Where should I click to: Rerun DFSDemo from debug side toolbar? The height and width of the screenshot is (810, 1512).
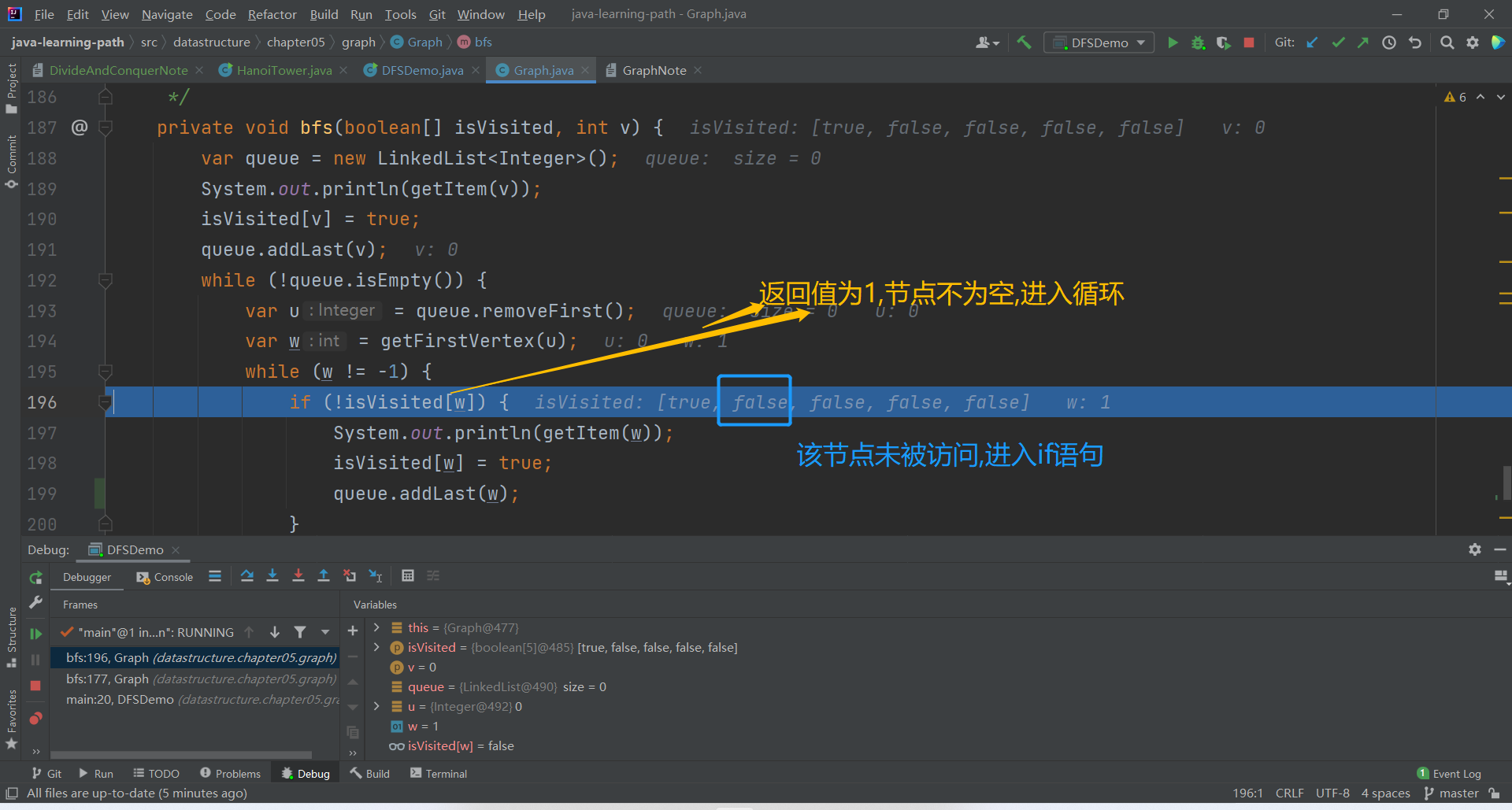35,579
